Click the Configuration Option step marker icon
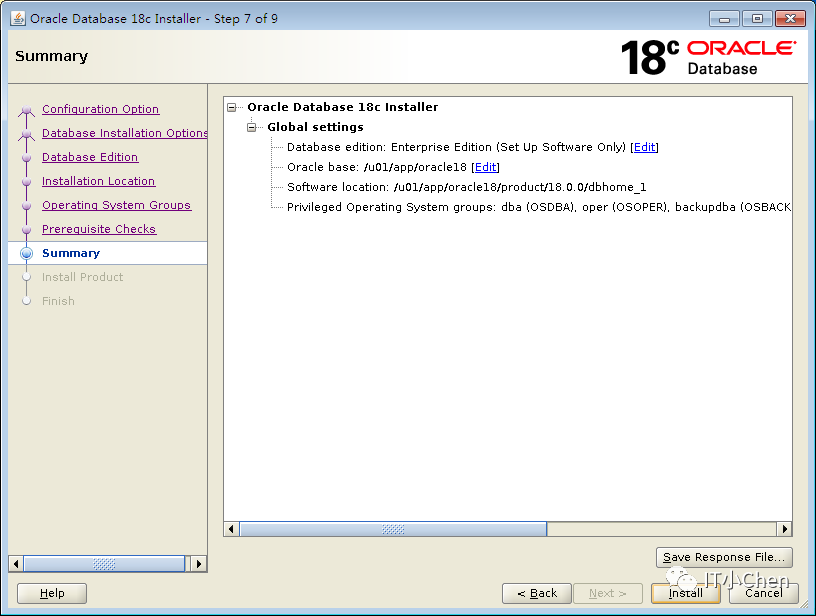The height and width of the screenshot is (616, 816). [x=27, y=110]
